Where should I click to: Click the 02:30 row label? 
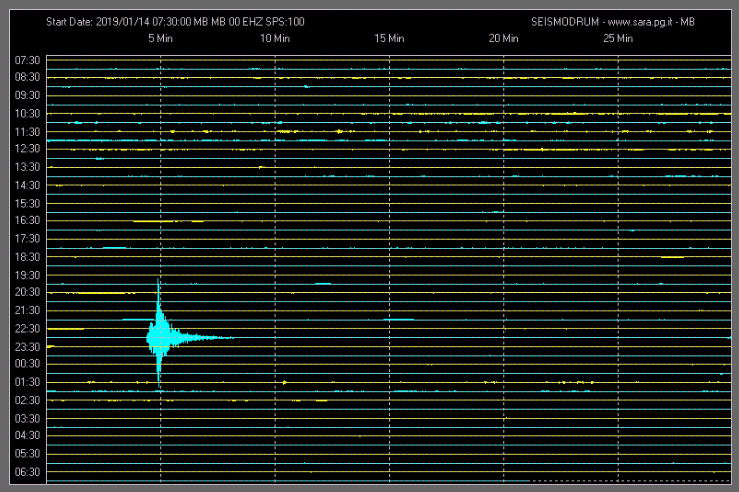(x=27, y=400)
